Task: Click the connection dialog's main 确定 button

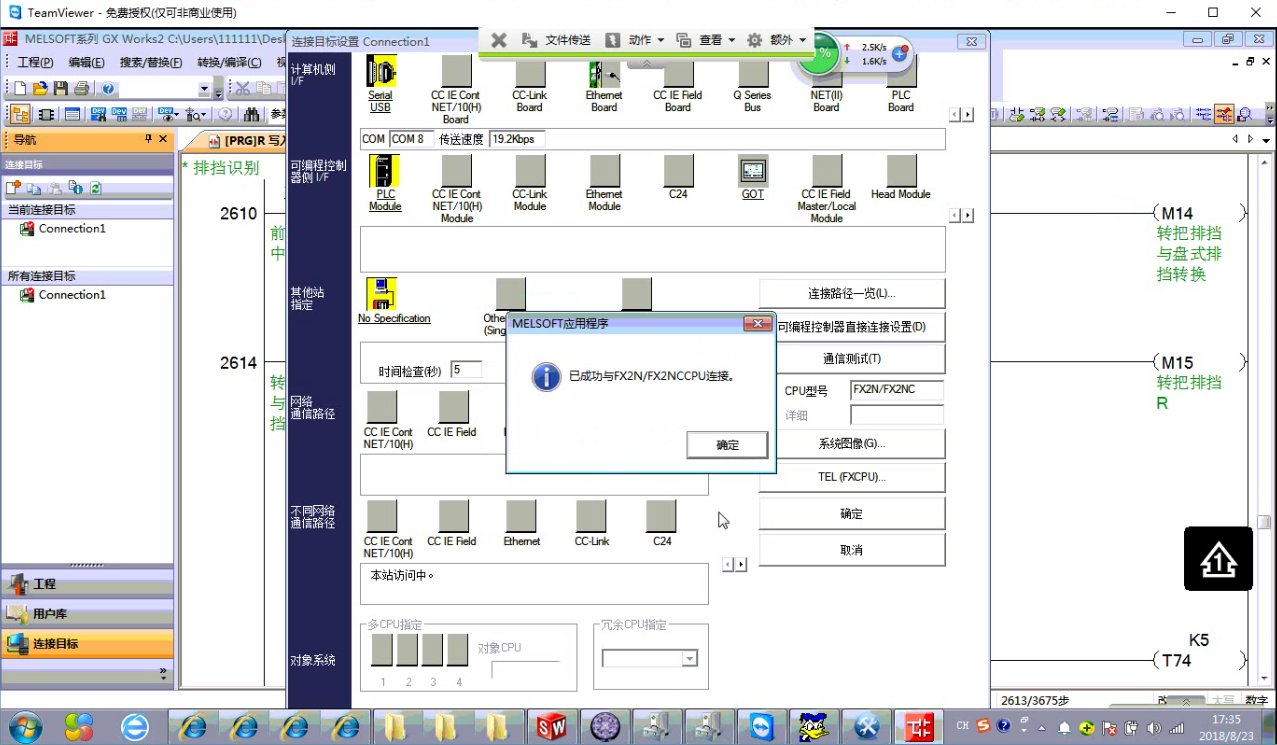Action: coord(852,514)
